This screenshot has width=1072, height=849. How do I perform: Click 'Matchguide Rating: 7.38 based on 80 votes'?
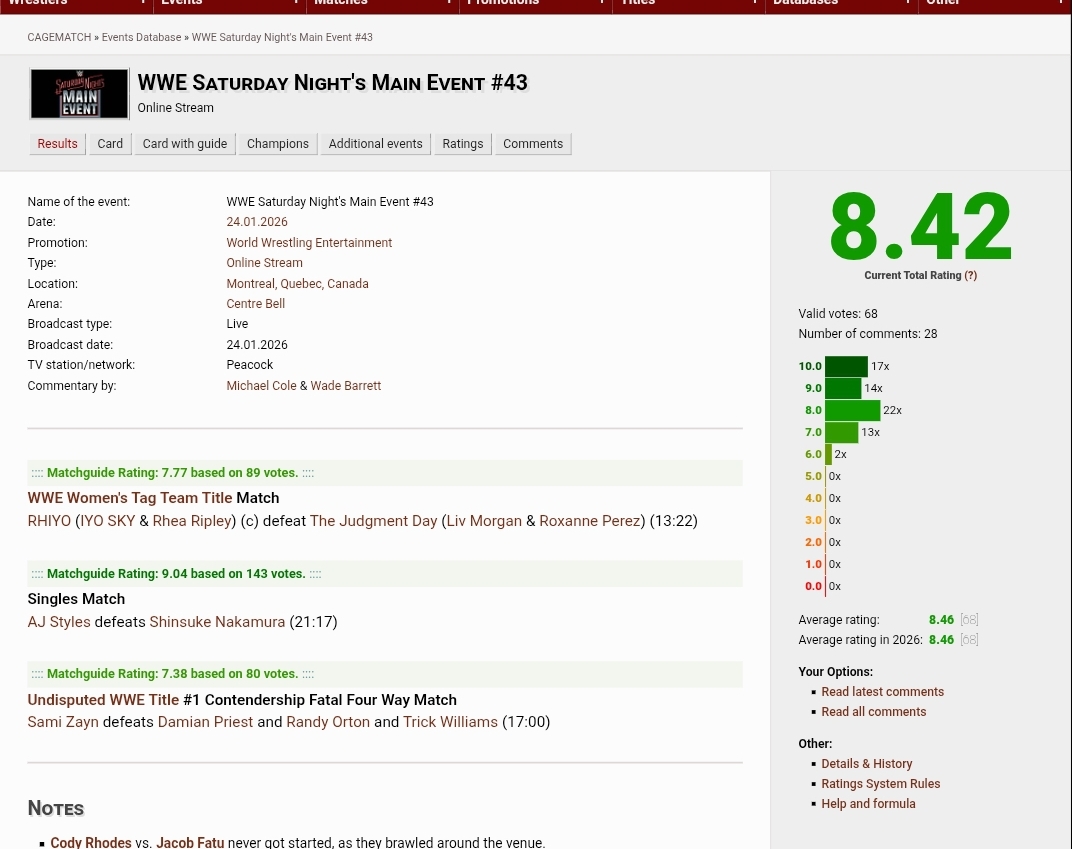click(172, 673)
